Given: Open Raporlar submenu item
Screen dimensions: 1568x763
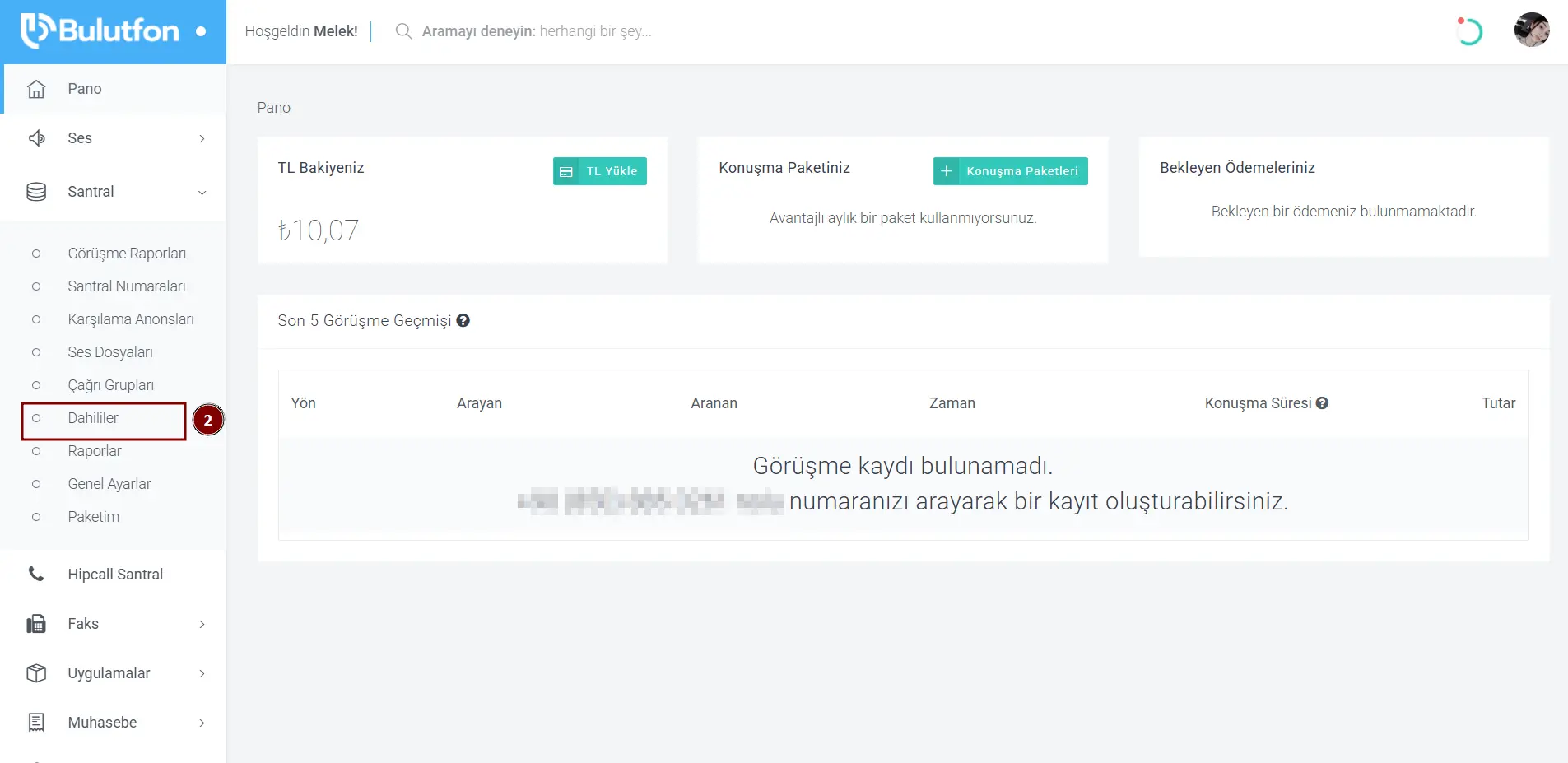Looking at the screenshot, I should pyautogui.click(x=95, y=451).
